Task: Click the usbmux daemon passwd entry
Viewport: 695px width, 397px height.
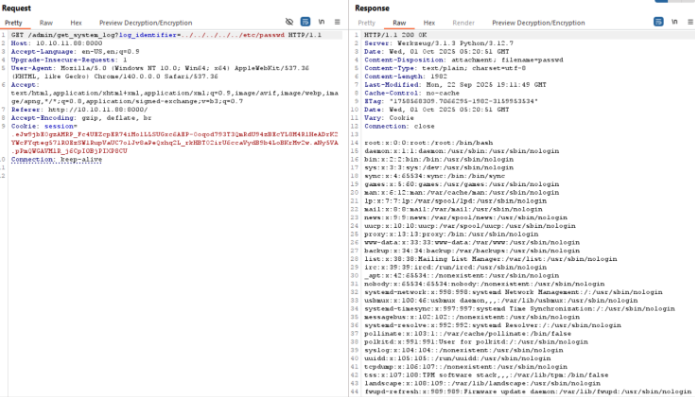Action: pyautogui.click(x=501, y=300)
